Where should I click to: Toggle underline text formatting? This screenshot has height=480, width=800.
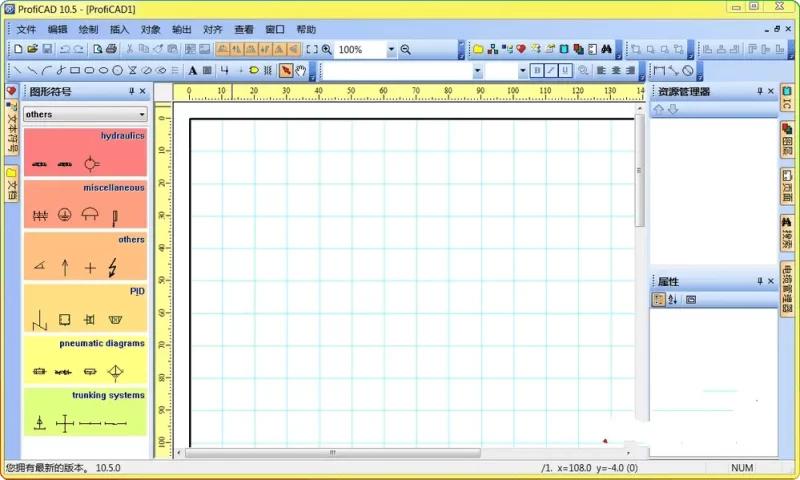click(x=565, y=71)
